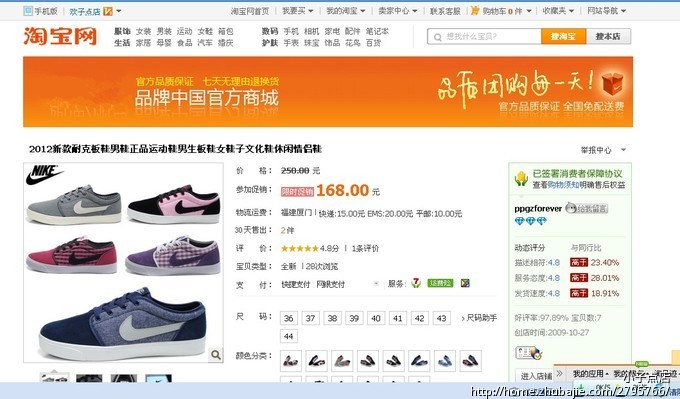Click the orange badge next to 欢子点店
Viewport: 680px width, 399px height.
(x=108, y=11)
